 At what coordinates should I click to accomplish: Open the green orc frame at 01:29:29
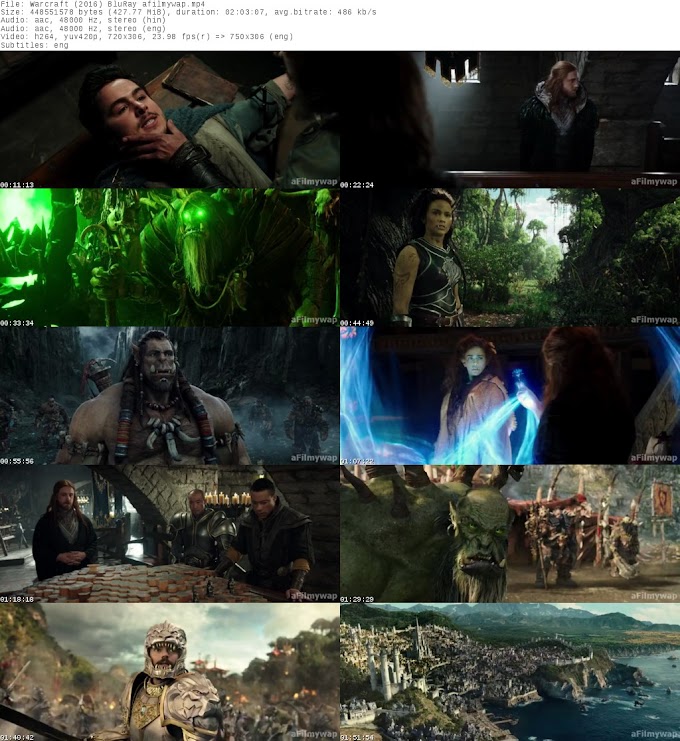tap(510, 534)
